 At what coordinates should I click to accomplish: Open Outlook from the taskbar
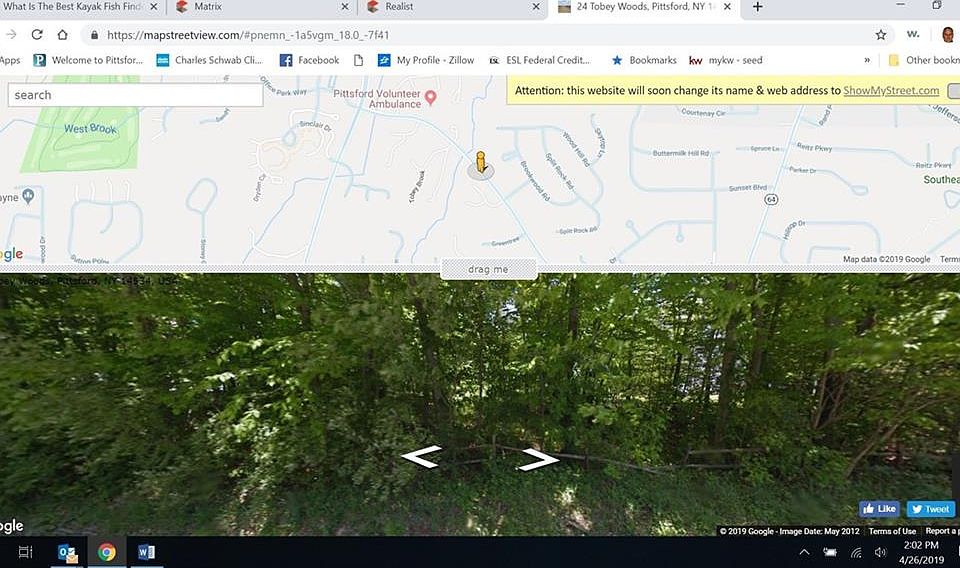pos(67,553)
